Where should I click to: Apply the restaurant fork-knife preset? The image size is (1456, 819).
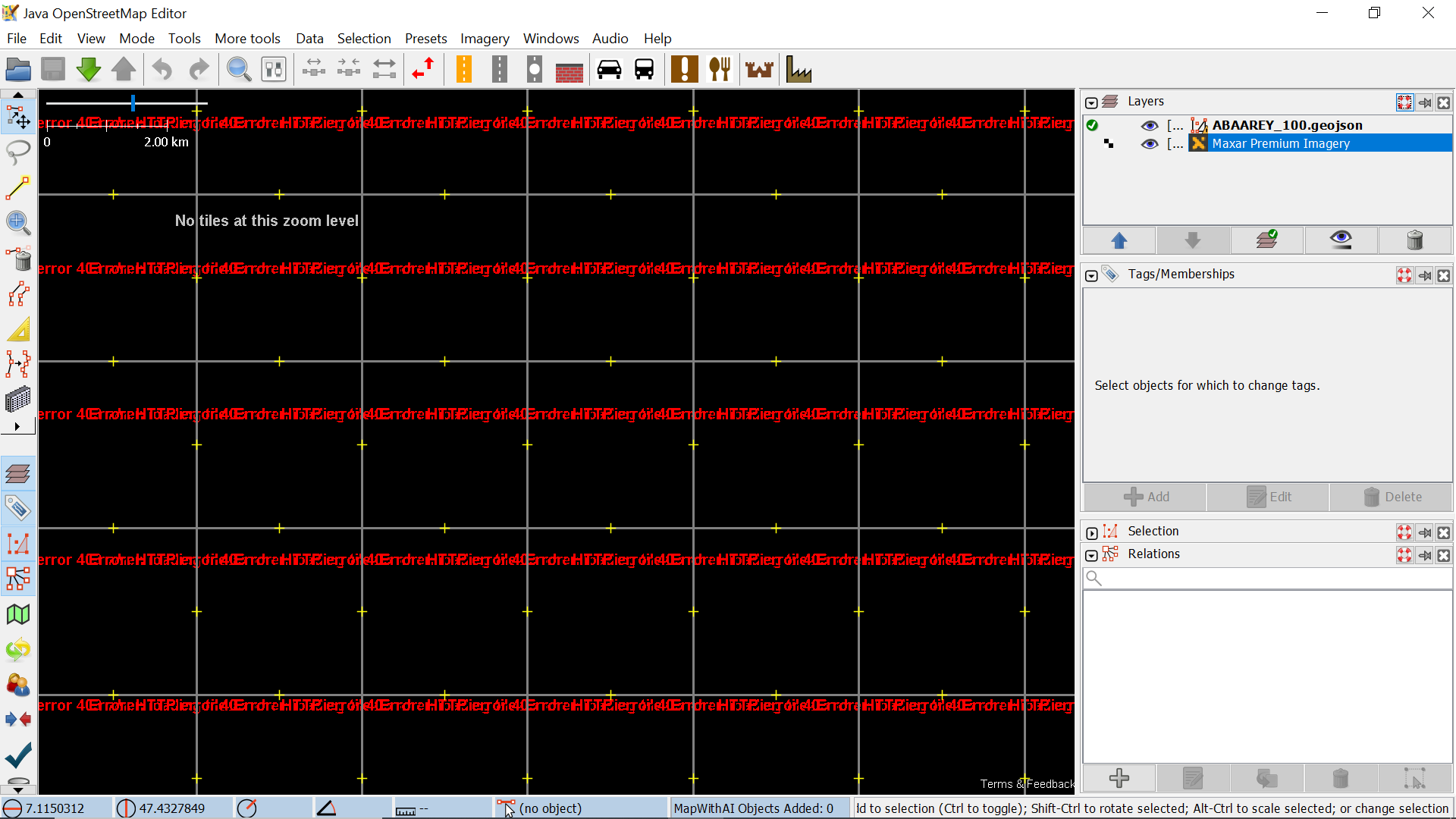coord(720,70)
